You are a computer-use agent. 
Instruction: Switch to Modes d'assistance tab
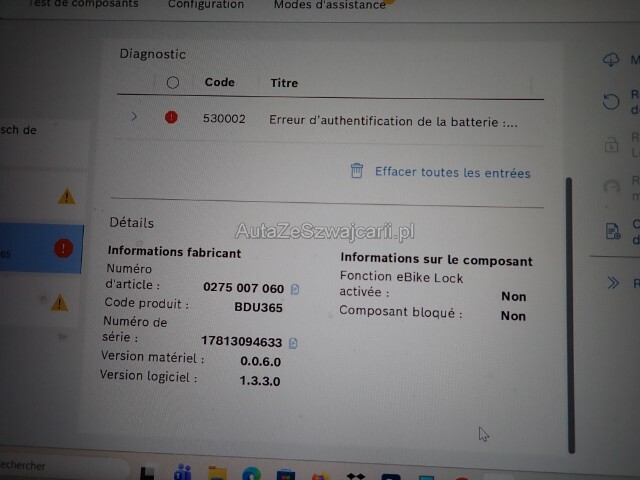tap(329, 5)
